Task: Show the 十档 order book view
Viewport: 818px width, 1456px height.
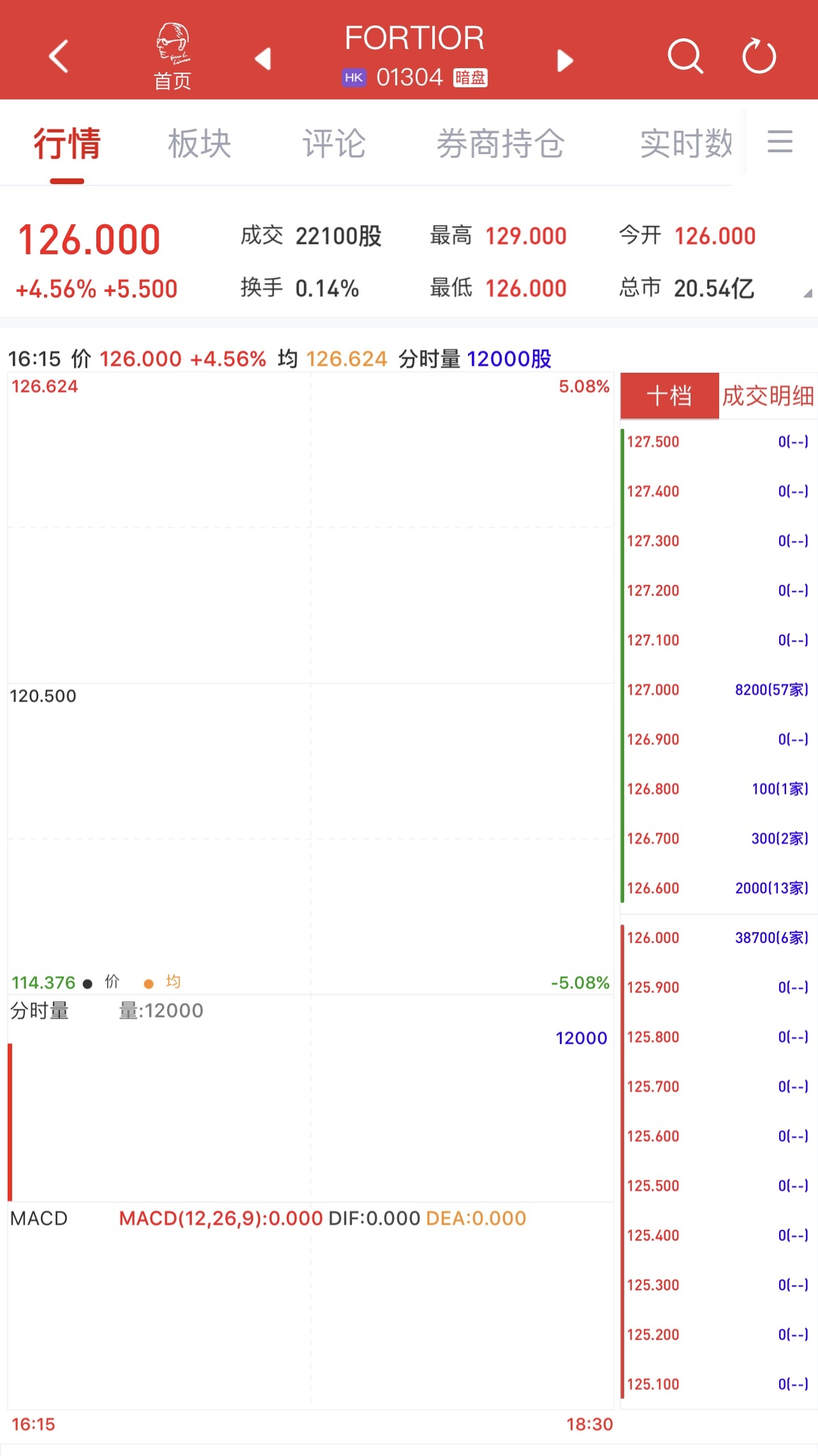Action: pyautogui.click(x=669, y=396)
